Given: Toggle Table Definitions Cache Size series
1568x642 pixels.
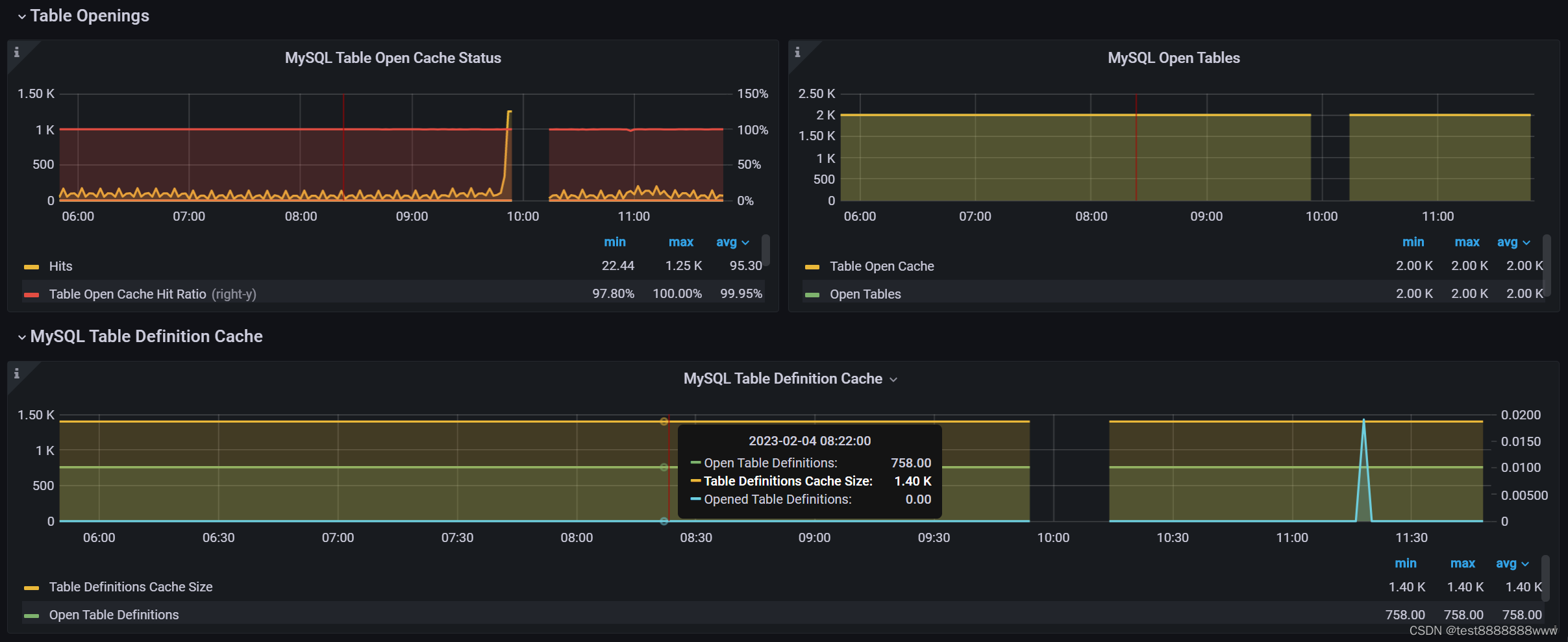Looking at the screenshot, I should (x=131, y=587).
